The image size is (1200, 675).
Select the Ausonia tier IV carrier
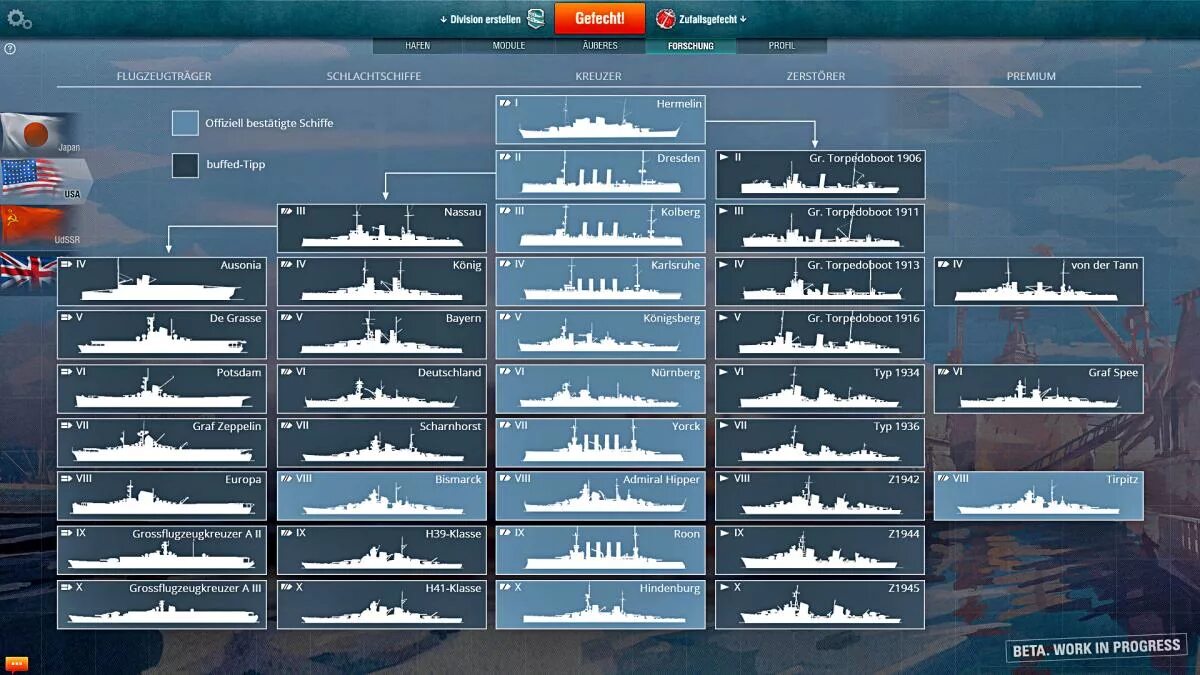pyautogui.click(x=162, y=281)
